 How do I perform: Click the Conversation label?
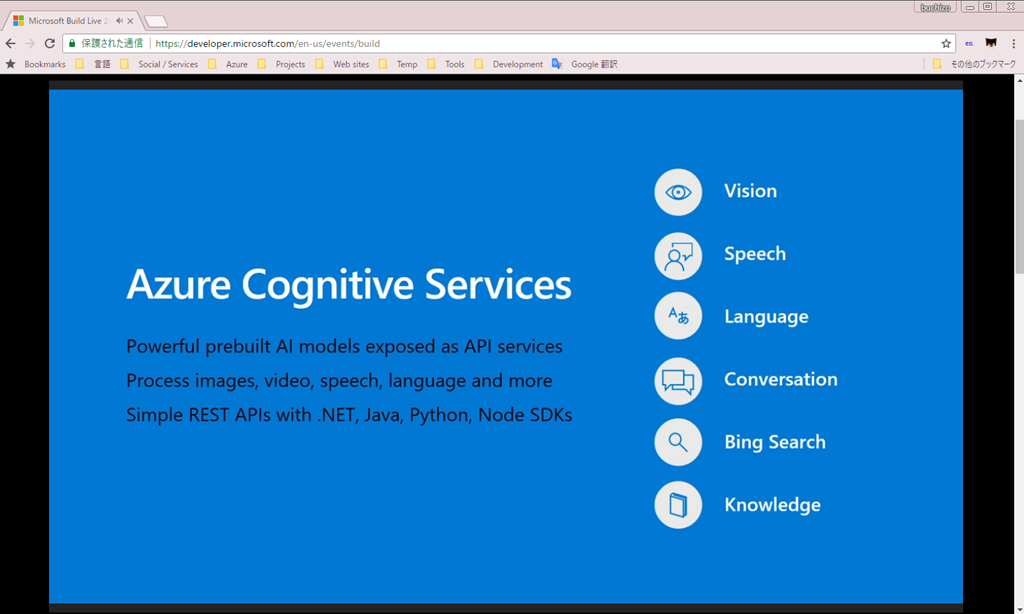(780, 380)
